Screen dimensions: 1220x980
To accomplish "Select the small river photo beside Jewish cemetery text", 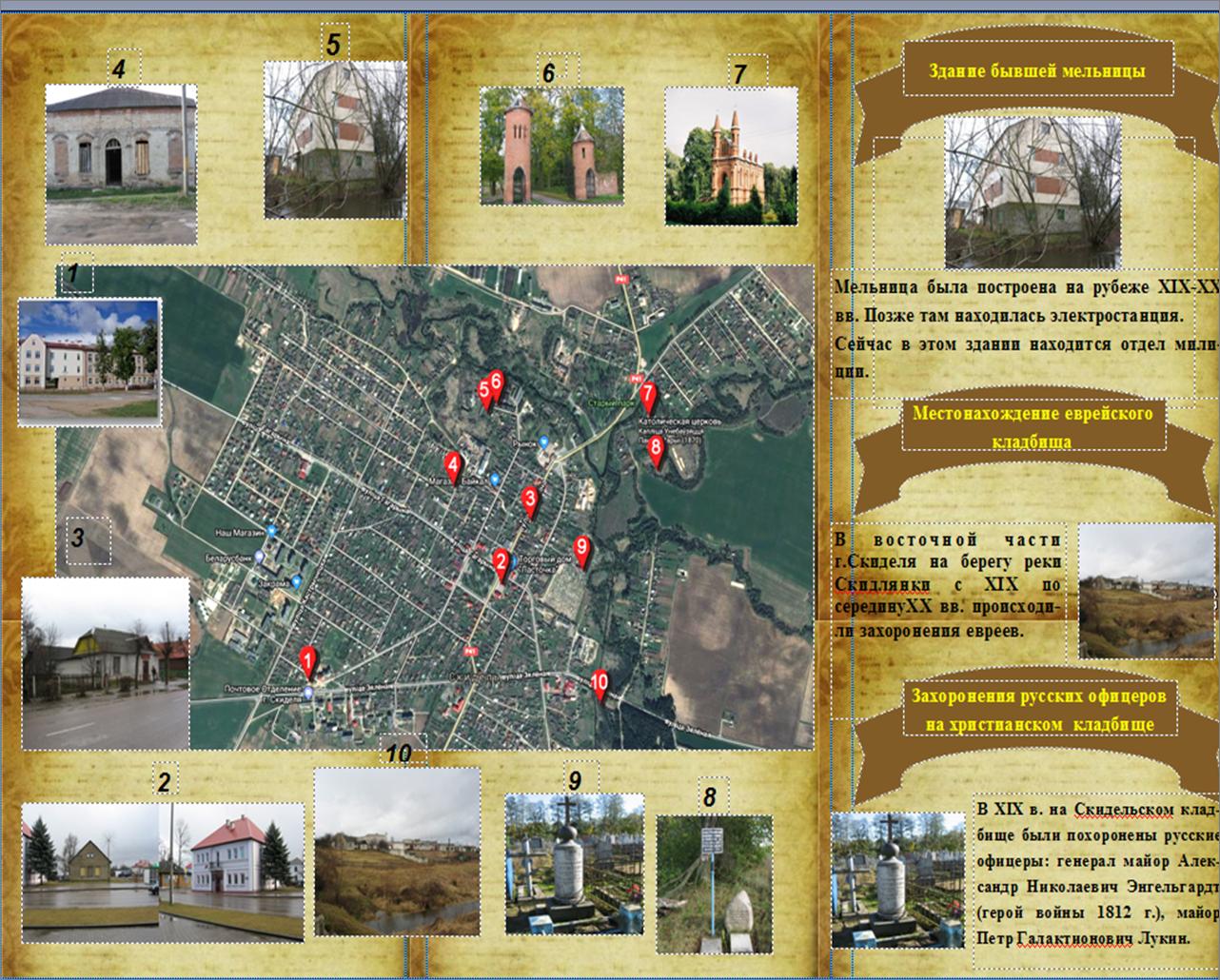I will pyautogui.click(x=1147, y=591).
